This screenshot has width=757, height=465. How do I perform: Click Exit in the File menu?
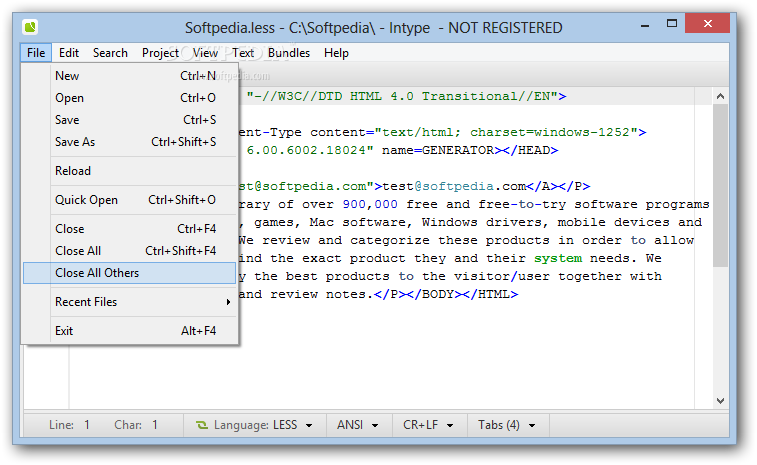pyautogui.click(x=129, y=331)
